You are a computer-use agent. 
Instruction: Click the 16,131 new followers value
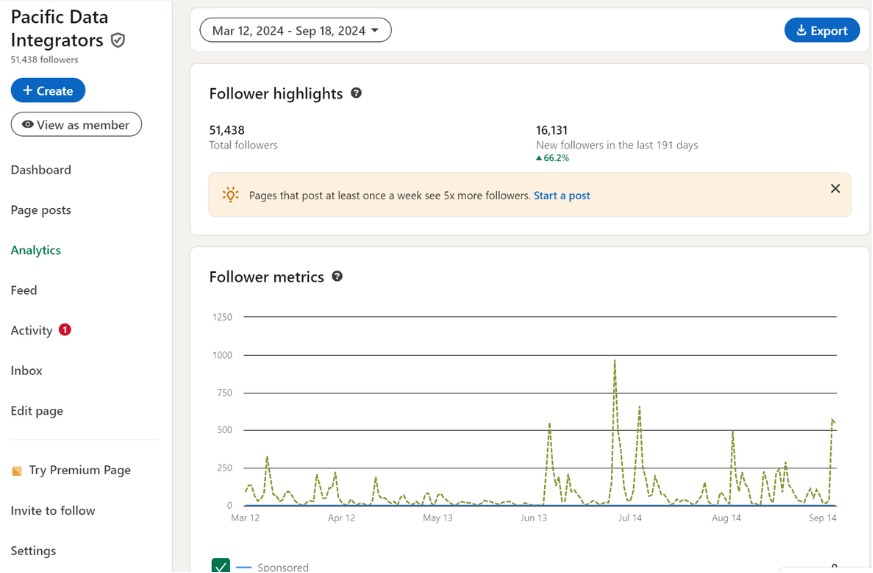(552, 130)
